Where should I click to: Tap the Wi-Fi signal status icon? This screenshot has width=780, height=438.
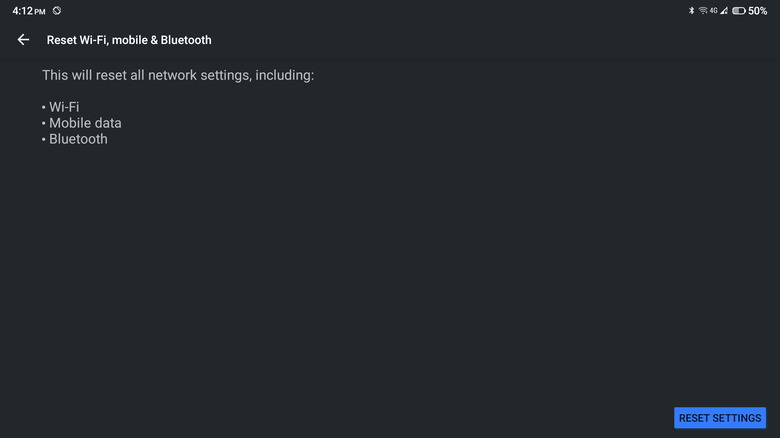703,11
